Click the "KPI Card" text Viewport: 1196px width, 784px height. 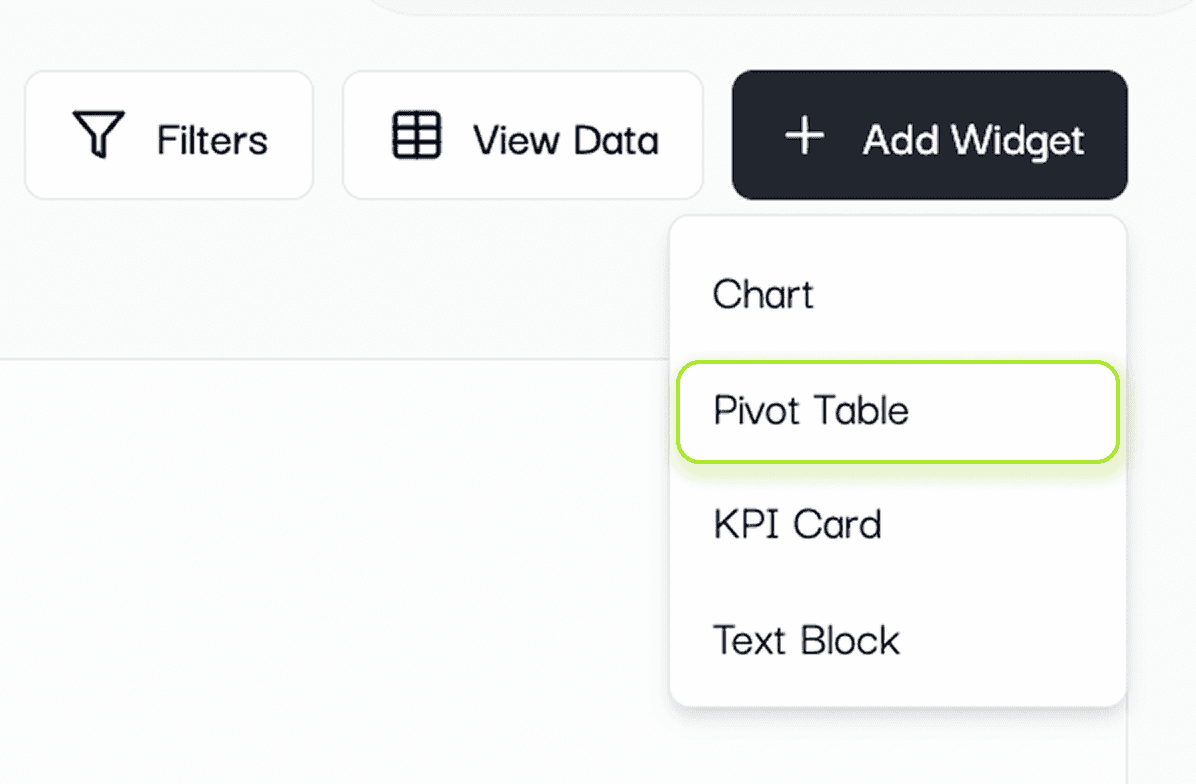[797, 525]
